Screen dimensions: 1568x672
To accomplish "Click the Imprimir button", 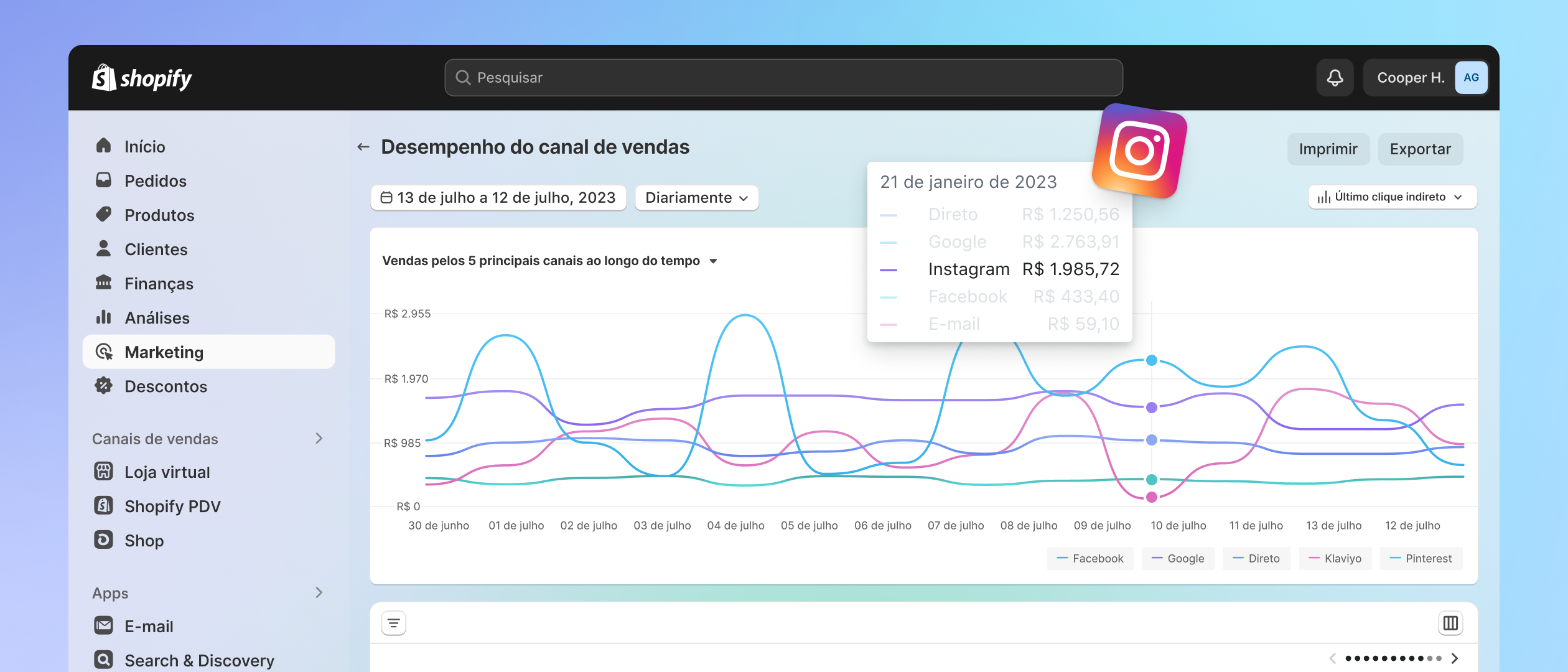I will coord(1328,149).
